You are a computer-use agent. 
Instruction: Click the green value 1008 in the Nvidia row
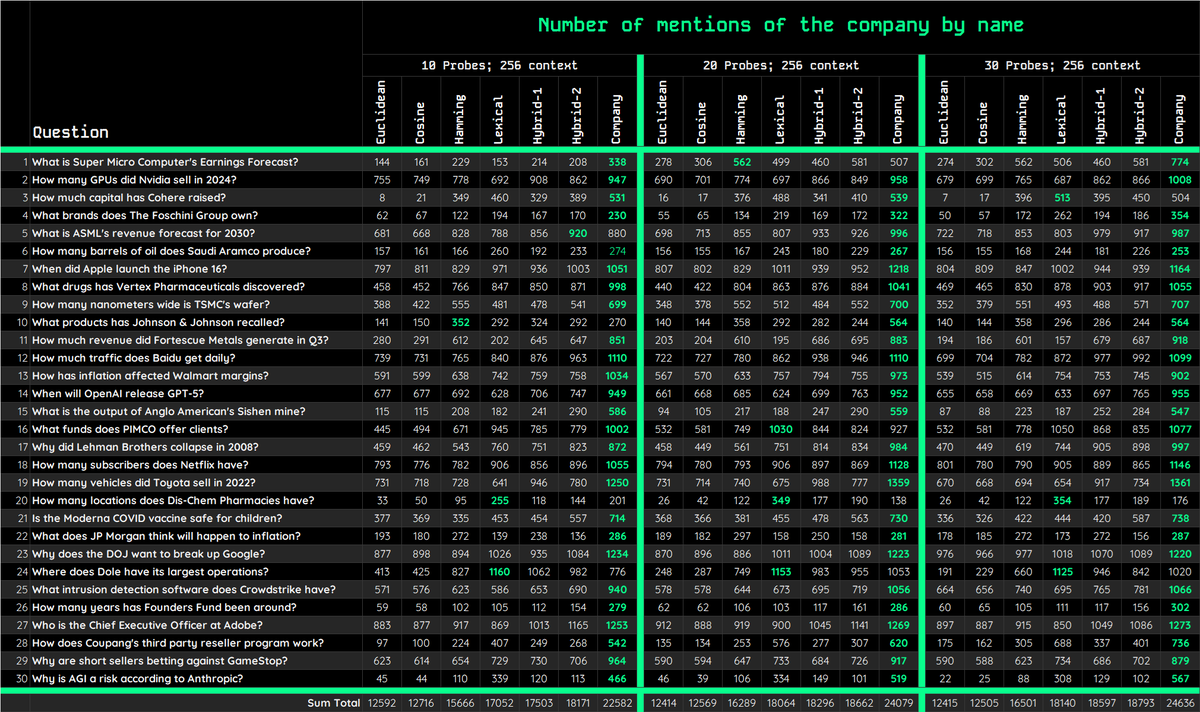coord(1179,179)
